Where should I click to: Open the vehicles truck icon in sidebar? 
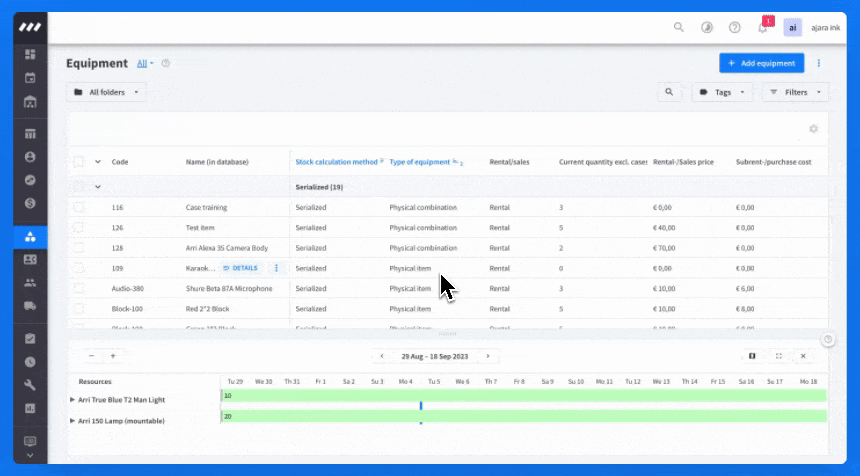30,306
